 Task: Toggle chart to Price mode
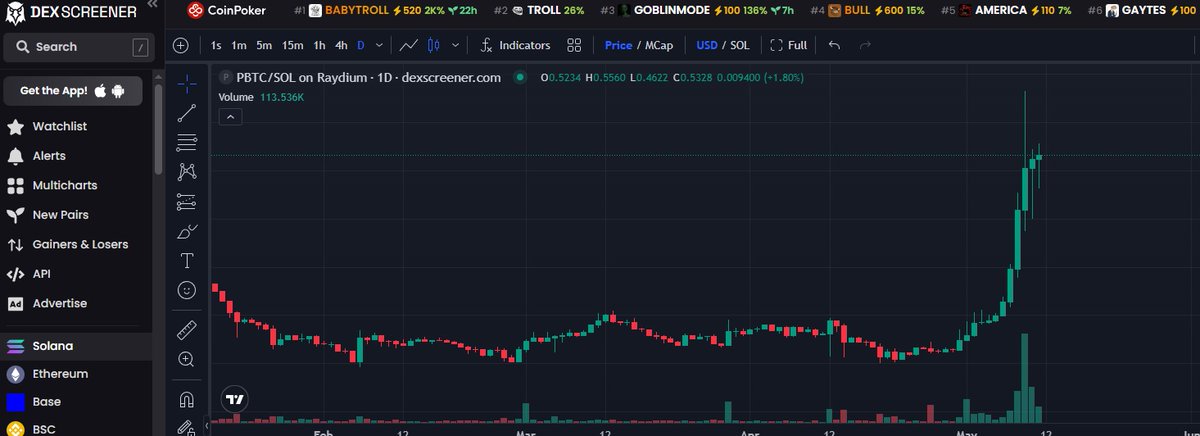point(618,45)
